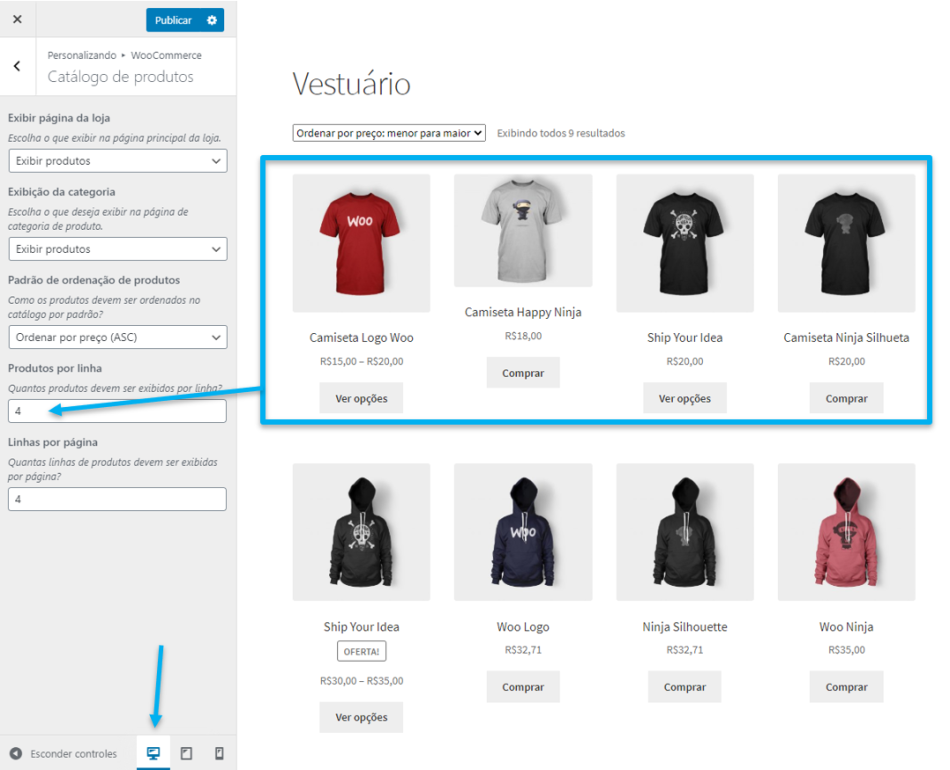Collapse sidebar using the round arrow icon

[x=16, y=754]
